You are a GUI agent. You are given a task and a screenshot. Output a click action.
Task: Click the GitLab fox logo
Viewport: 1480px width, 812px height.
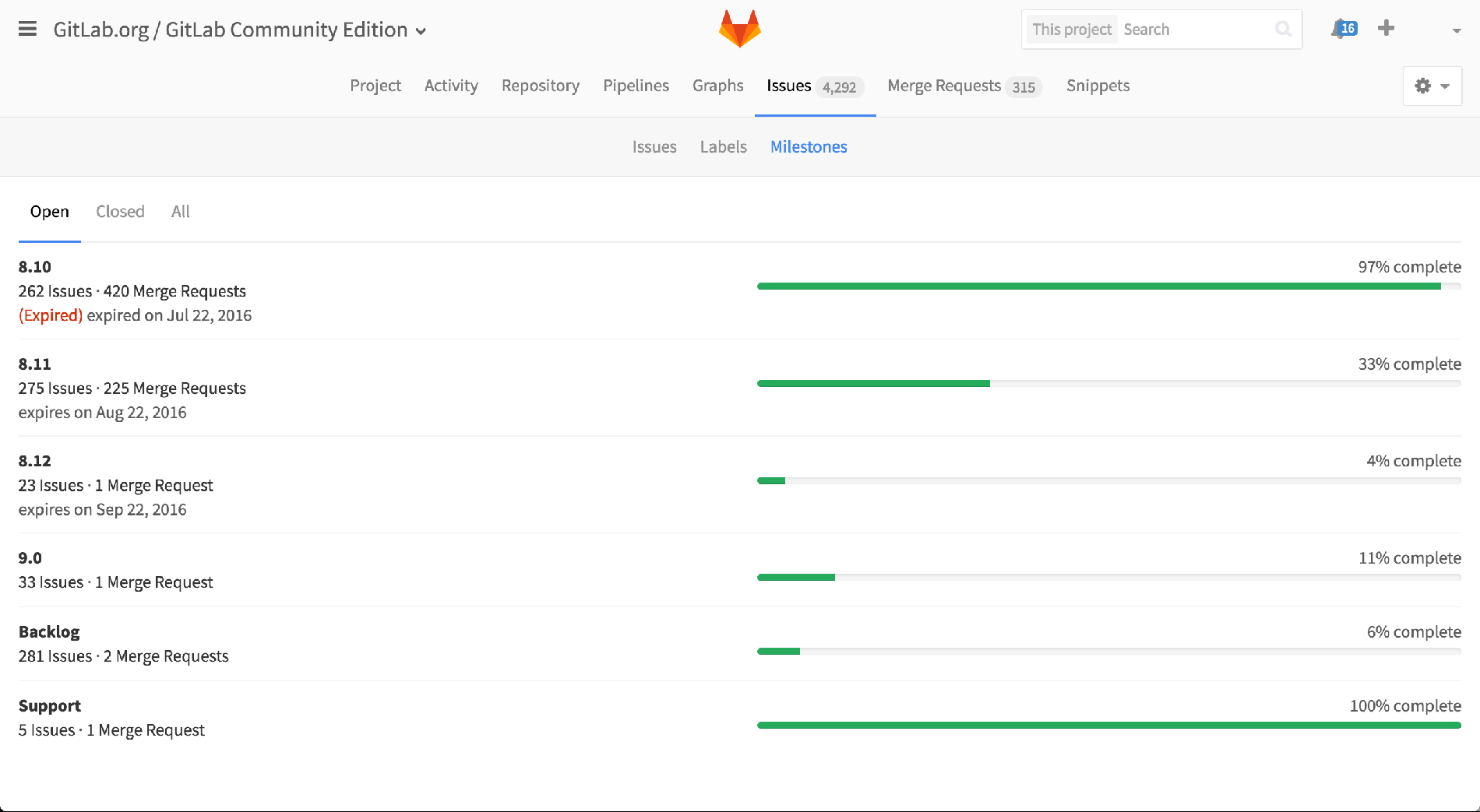point(738,28)
